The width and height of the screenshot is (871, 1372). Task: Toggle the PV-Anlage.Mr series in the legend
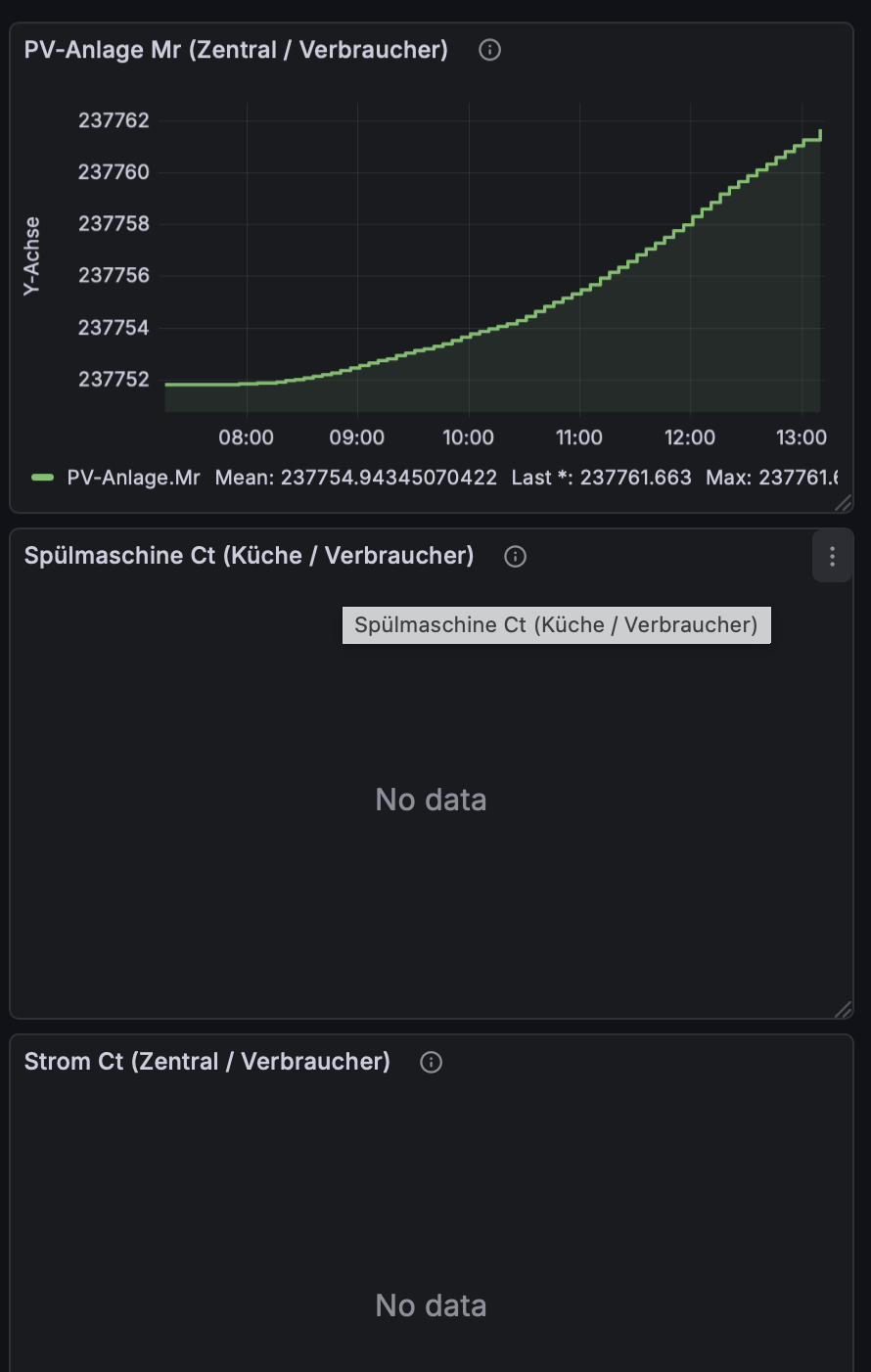[133, 478]
